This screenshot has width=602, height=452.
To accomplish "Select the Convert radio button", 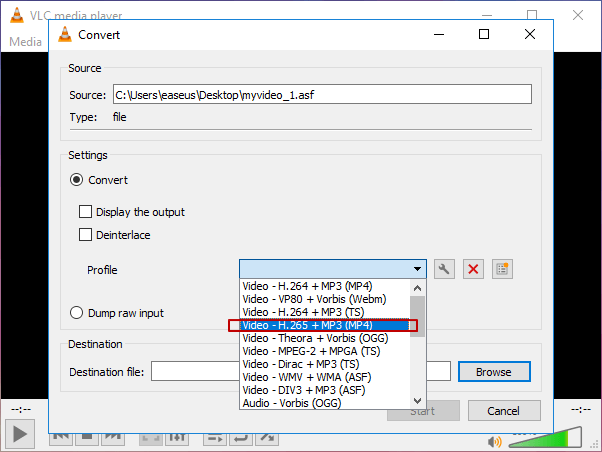I will click(77, 180).
